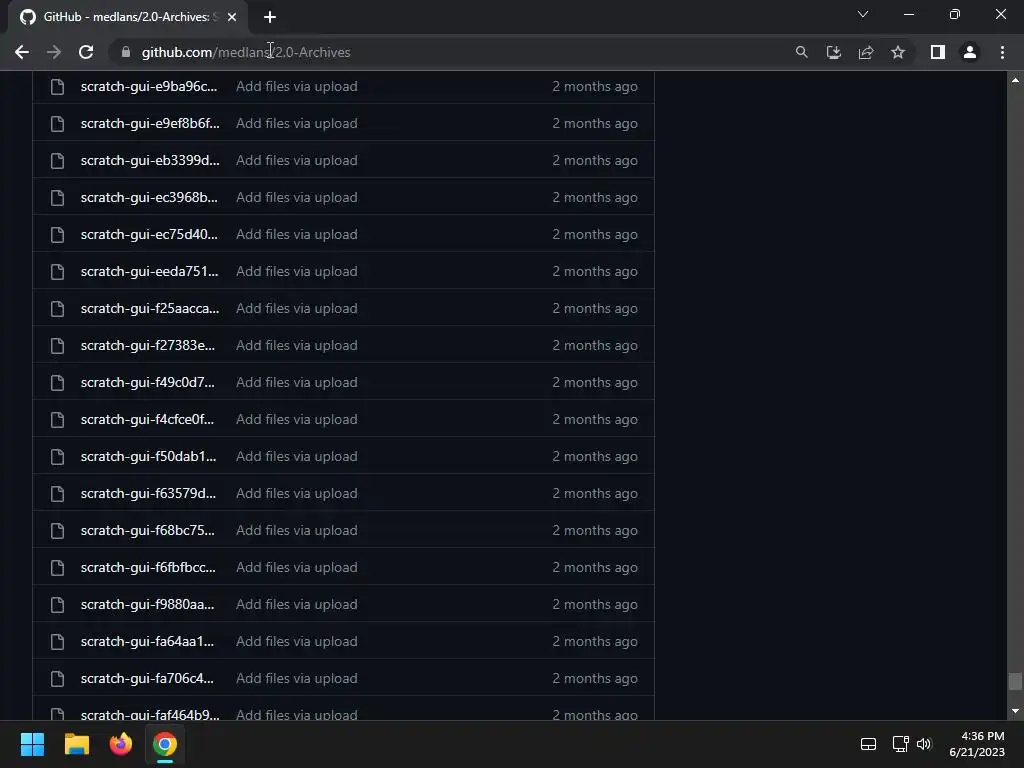Open the clock showing 4:36 PM
1024x768 pixels.
point(977,744)
